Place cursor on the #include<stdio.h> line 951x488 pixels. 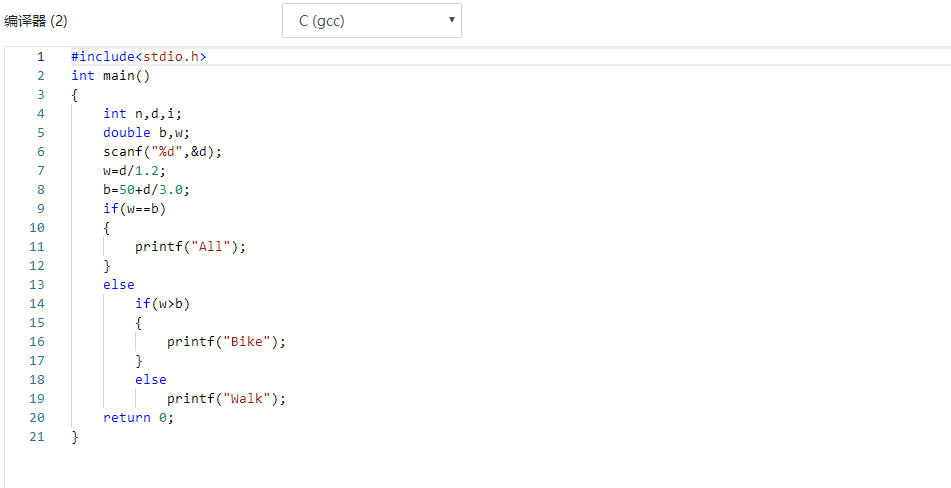click(138, 57)
